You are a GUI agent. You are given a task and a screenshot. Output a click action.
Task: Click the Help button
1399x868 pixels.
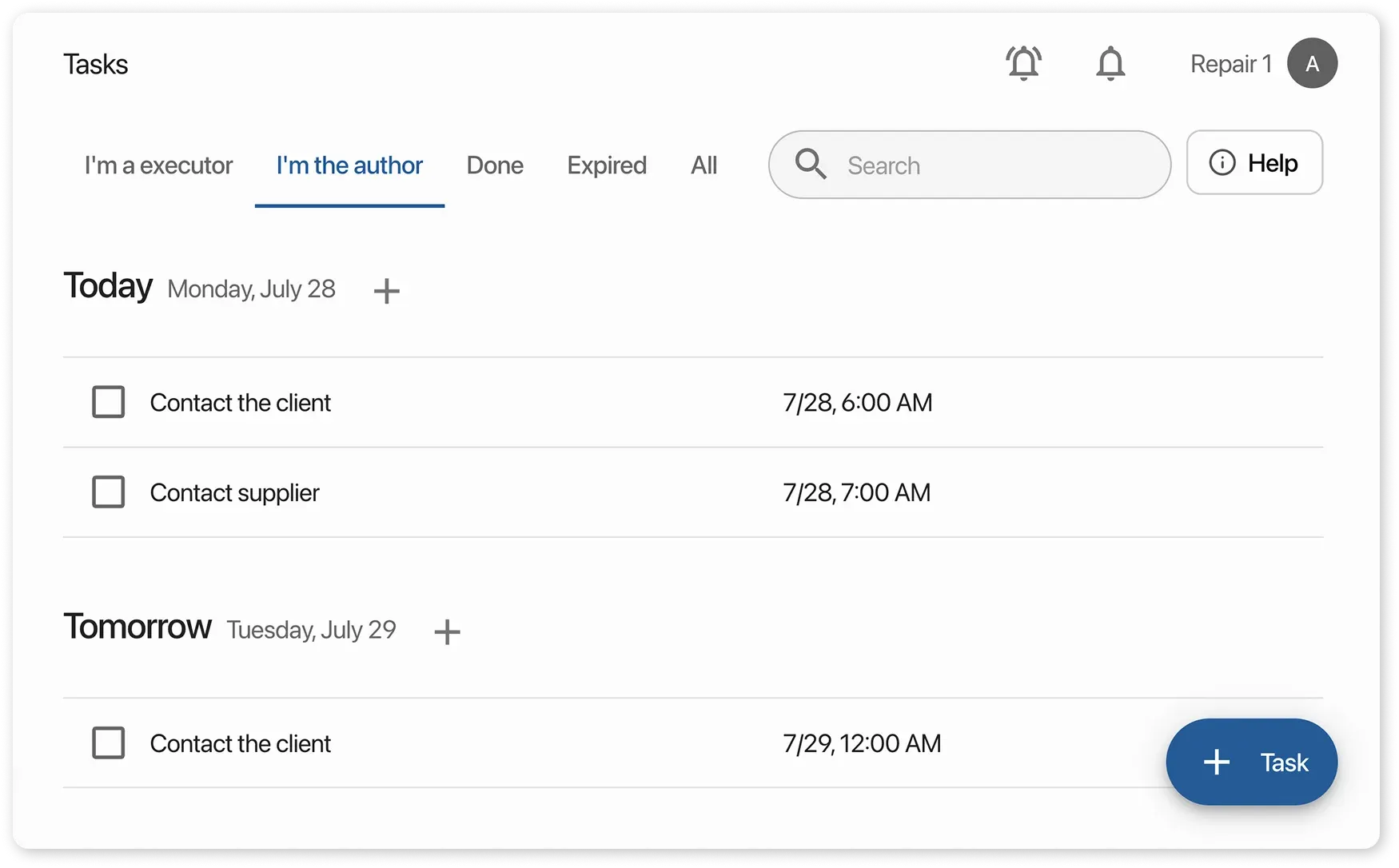(1254, 163)
